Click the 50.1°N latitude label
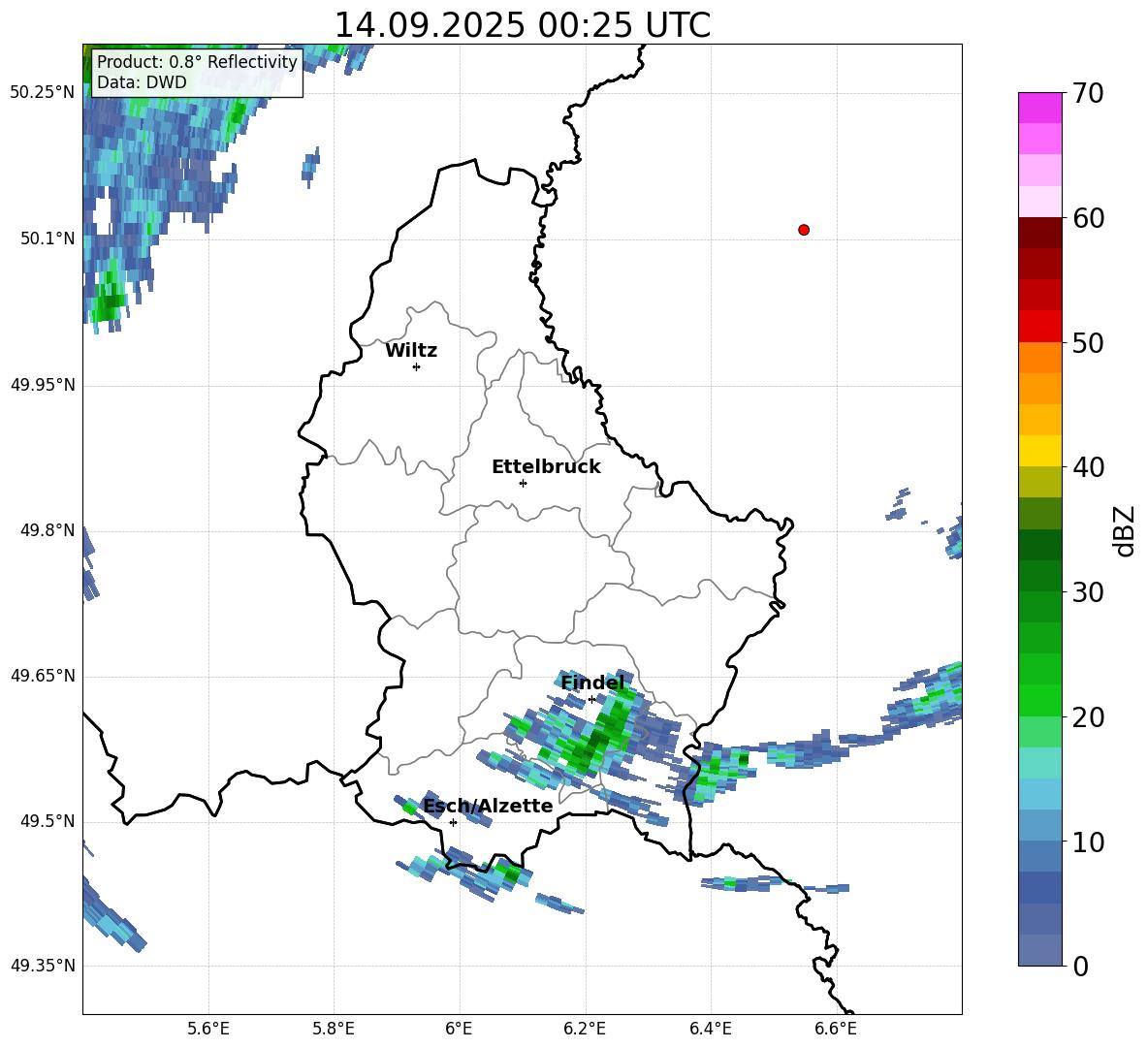This screenshot has width=1148, height=1048. [x=48, y=238]
